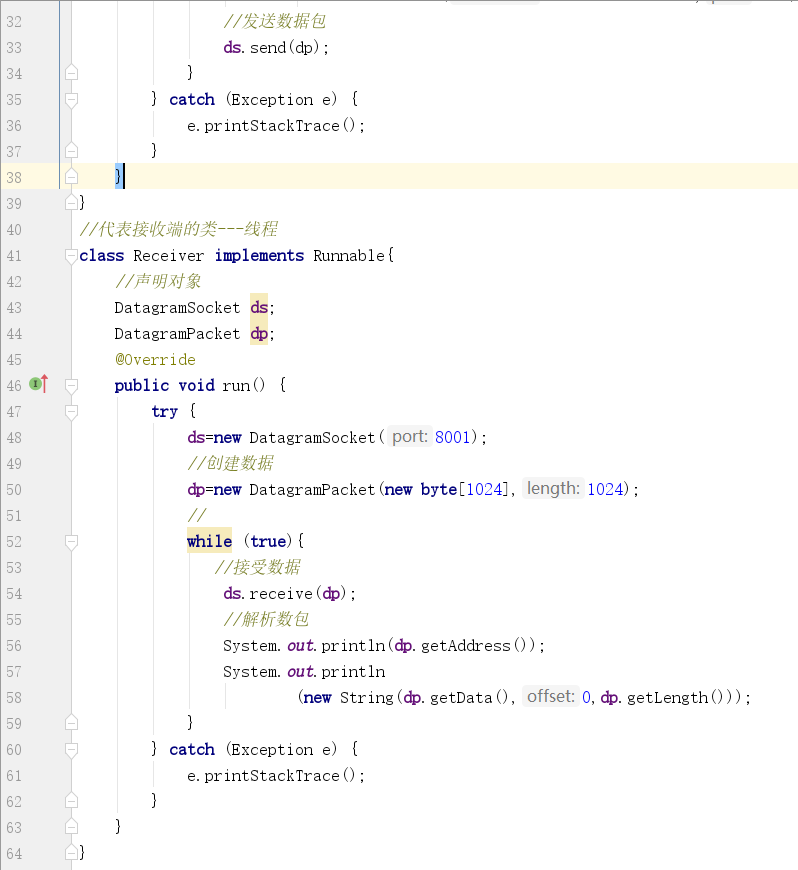Collapse the run() method fold on line 46
This screenshot has width=798, height=870.
71,386
